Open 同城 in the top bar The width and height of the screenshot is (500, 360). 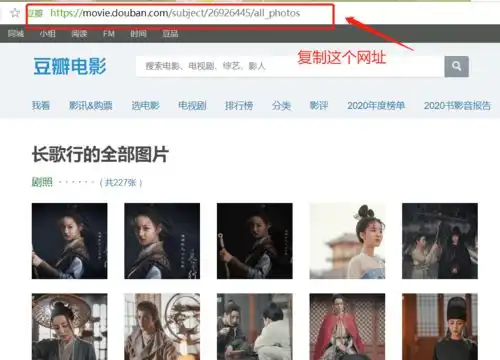click(x=16, y=34)
